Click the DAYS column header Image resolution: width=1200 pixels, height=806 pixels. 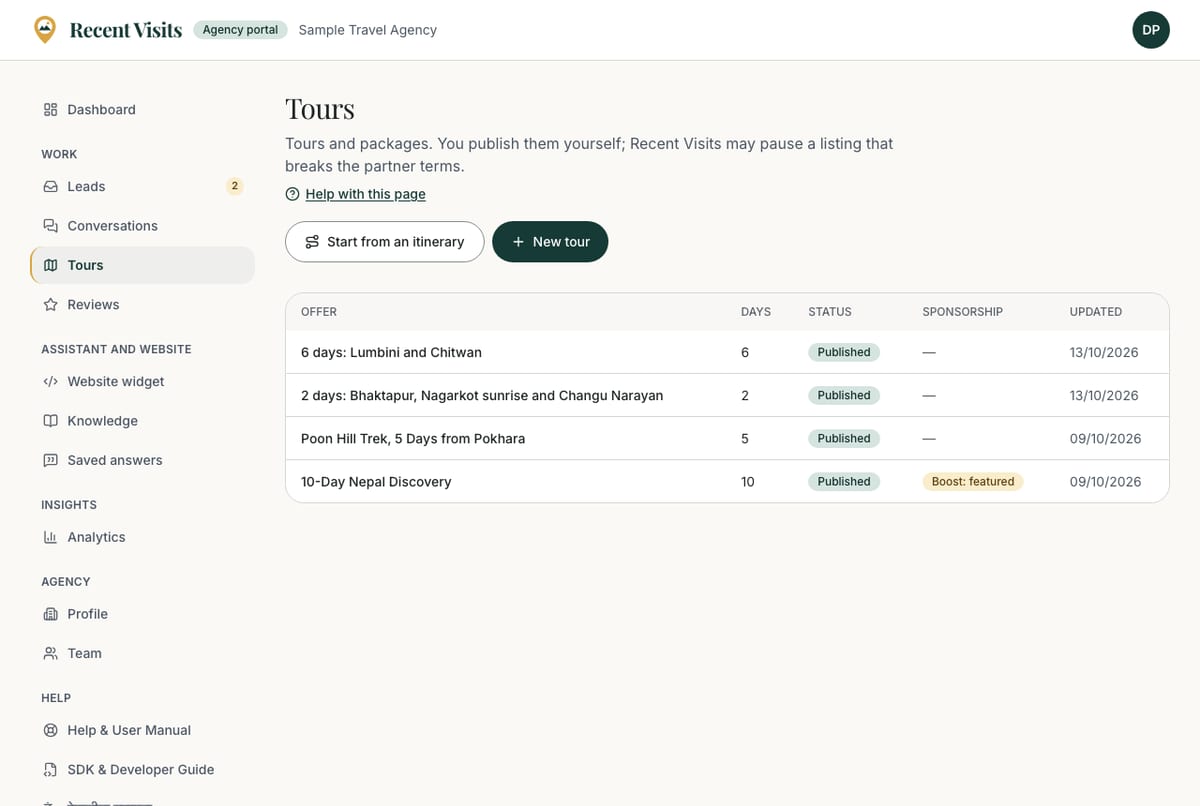[756, 312]
